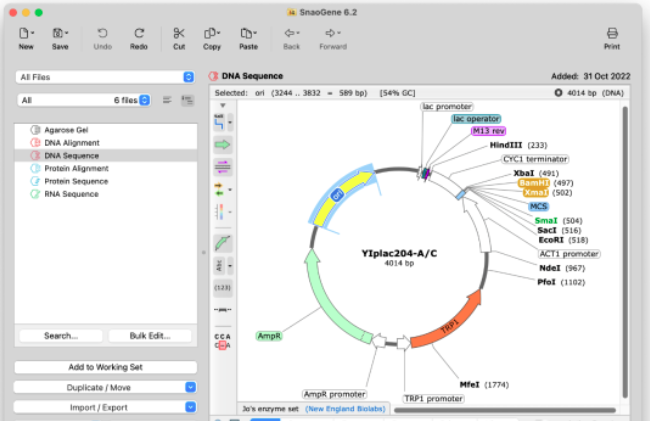650x421 pixels.
Task: Click Add to Working Set button
Action: click(105, 367)
